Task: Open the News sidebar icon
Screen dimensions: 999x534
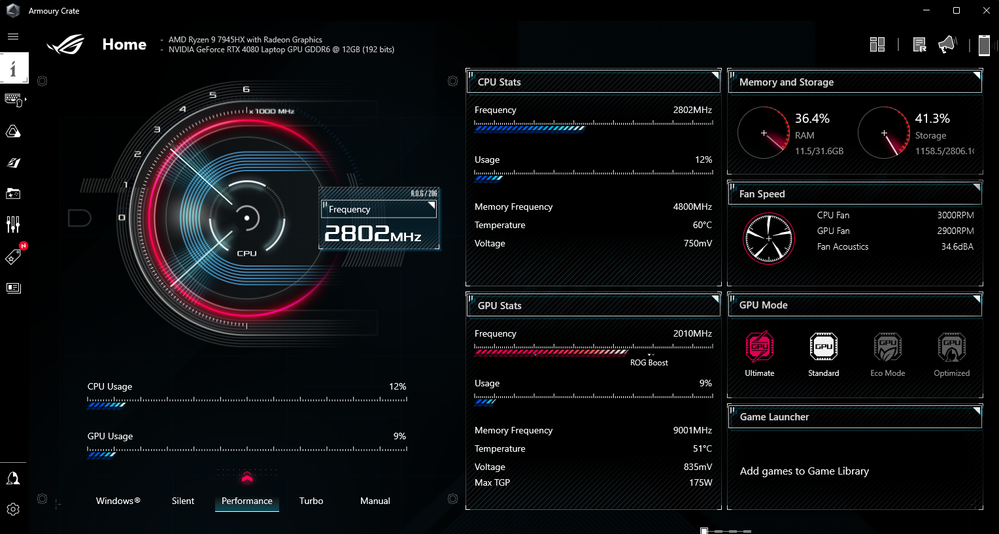Action: click(x=13, y=288)
